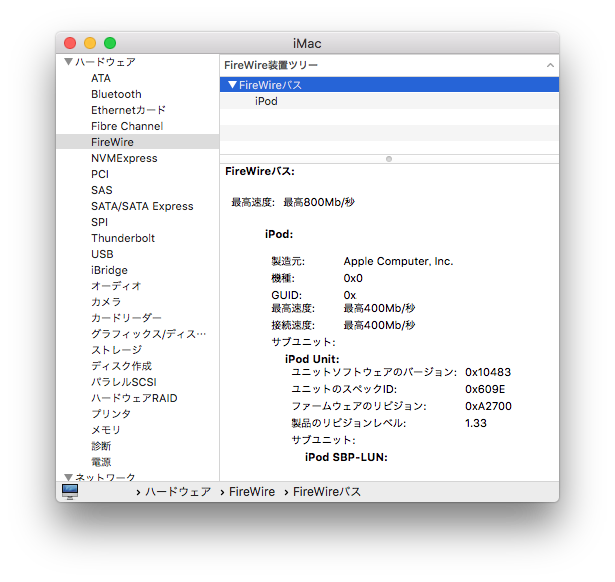Click the 0x609E spec ID value
Viewport: 615px width, 582px height.
tap(485, 389)
